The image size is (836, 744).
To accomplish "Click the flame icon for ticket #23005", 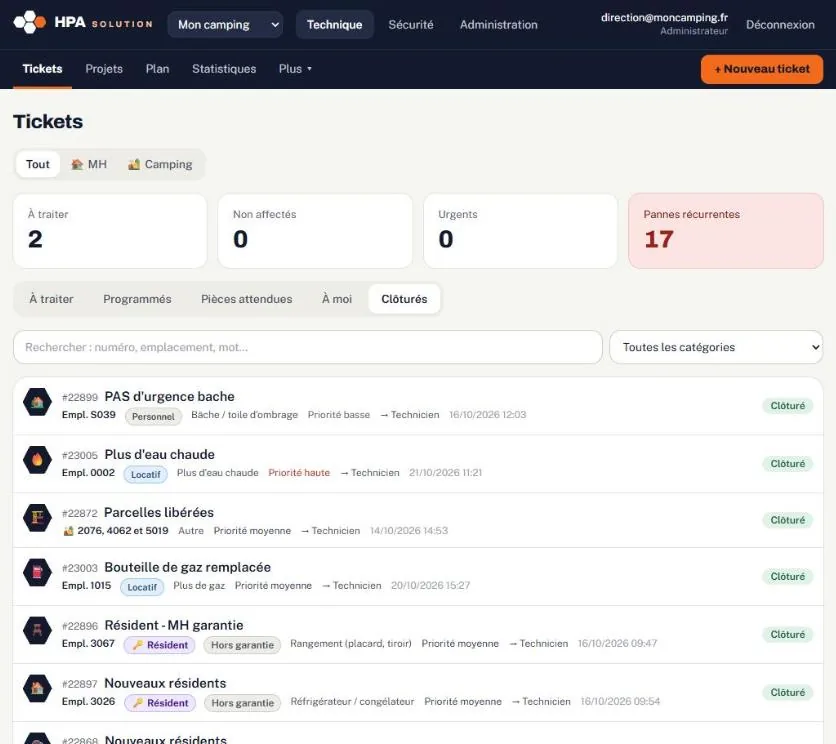I will point(37,460).
